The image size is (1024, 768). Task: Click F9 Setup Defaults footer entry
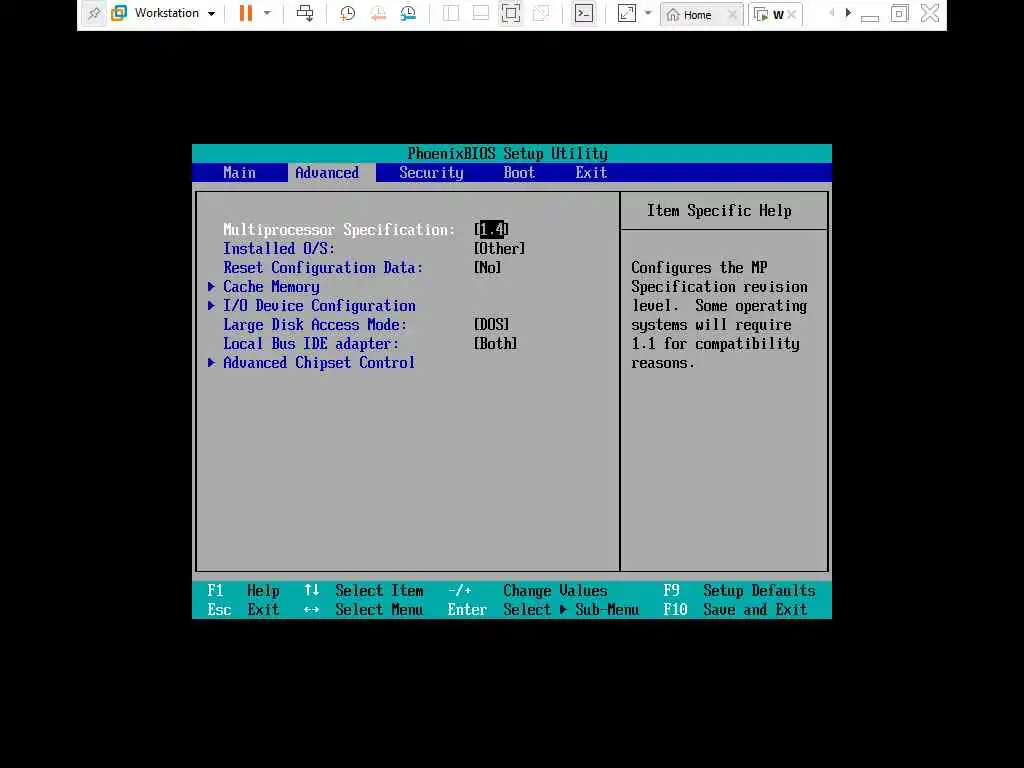point(739,590)
